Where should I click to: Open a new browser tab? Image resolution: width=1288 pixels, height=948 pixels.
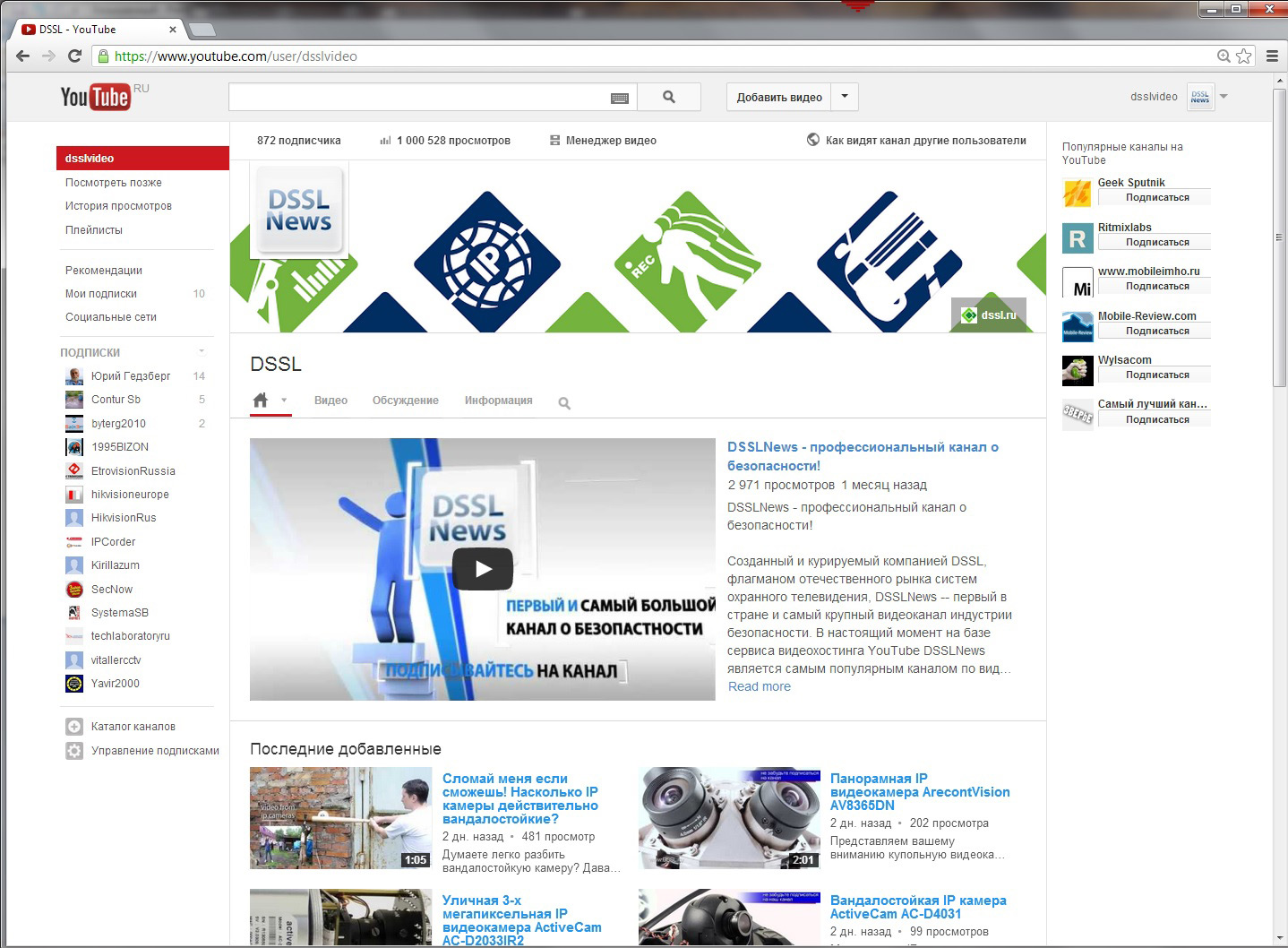click(x=202, y=30)
